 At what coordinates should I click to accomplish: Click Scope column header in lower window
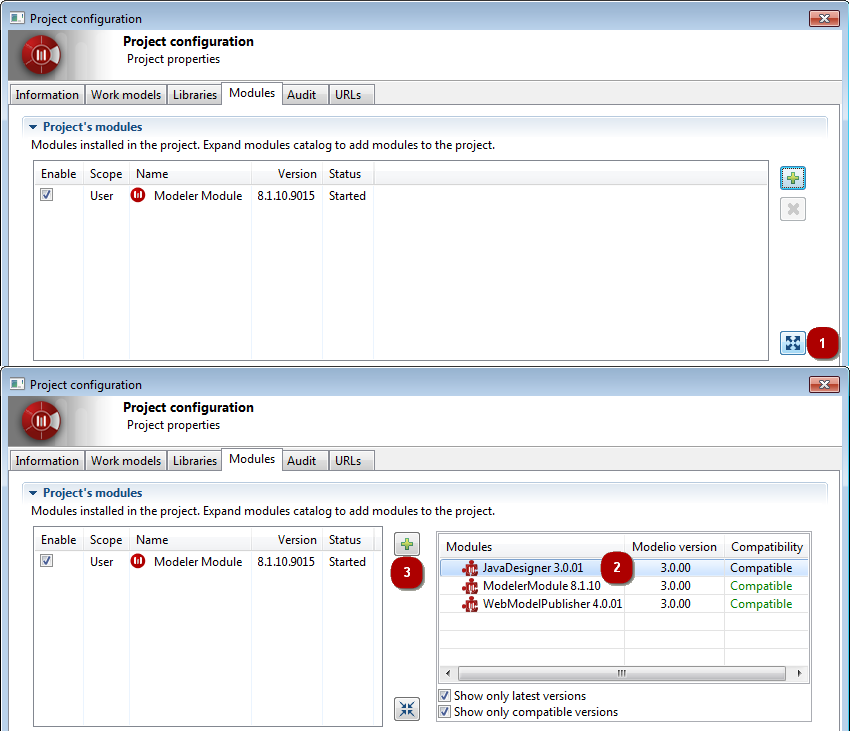click(x=106, y=541)
